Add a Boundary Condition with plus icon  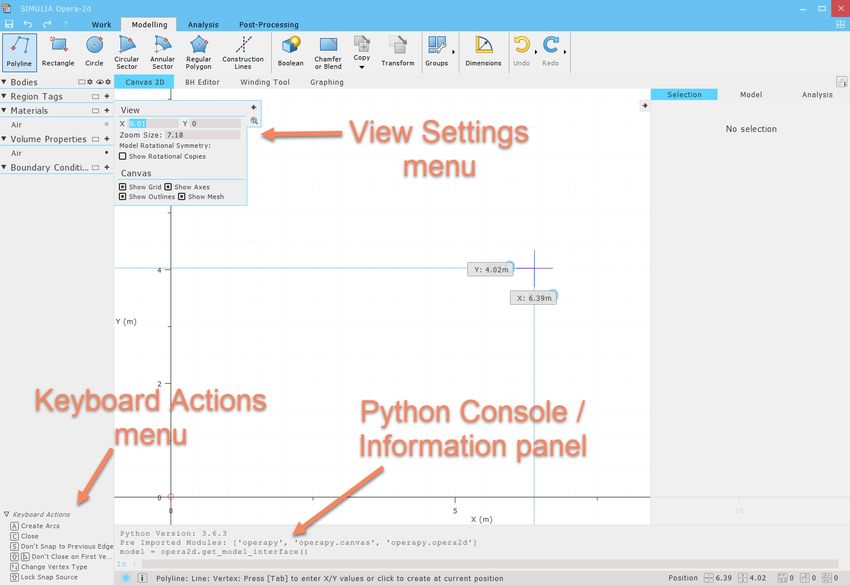[107, 168]
